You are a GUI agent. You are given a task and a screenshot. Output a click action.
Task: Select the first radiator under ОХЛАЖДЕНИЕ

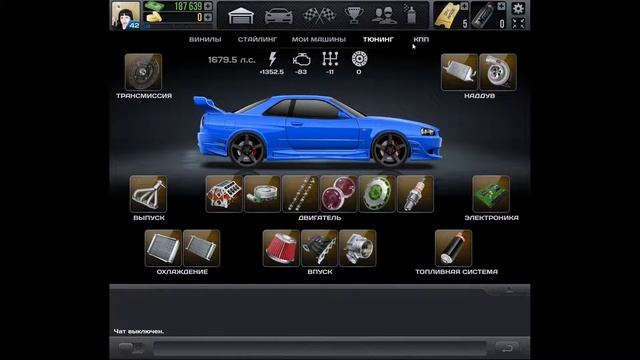pos(163,248)
